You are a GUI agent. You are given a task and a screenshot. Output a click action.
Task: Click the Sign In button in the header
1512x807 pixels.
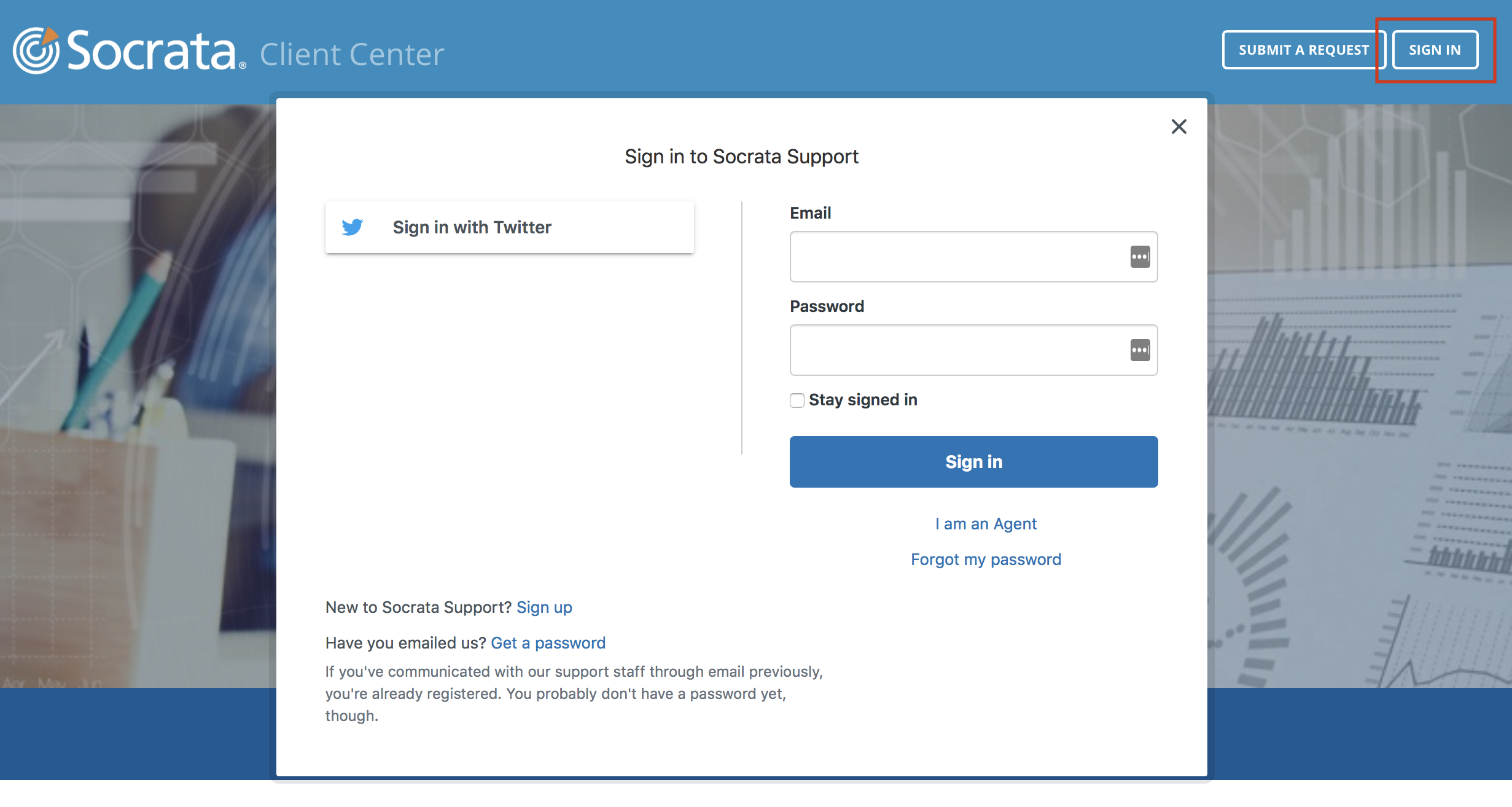(1435, 50)
